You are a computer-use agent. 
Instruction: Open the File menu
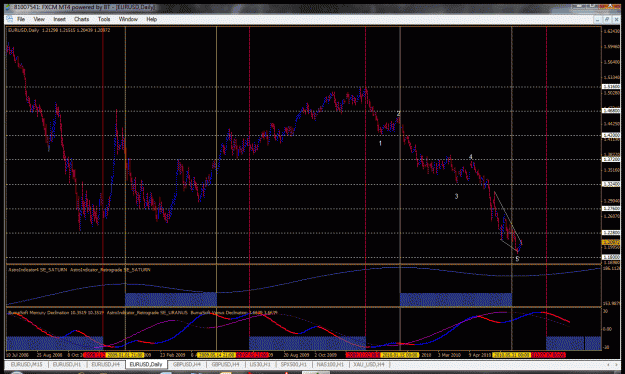point(21,19)
